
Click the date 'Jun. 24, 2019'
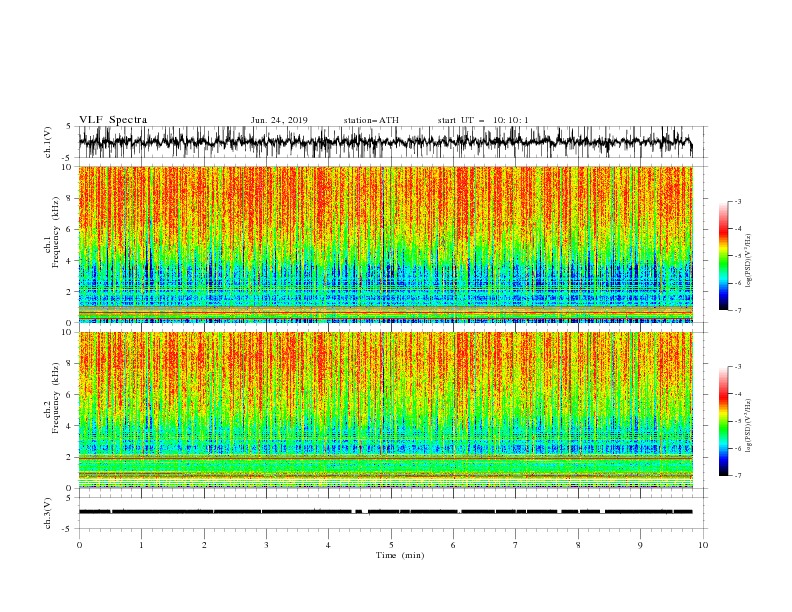coord(279,120)
